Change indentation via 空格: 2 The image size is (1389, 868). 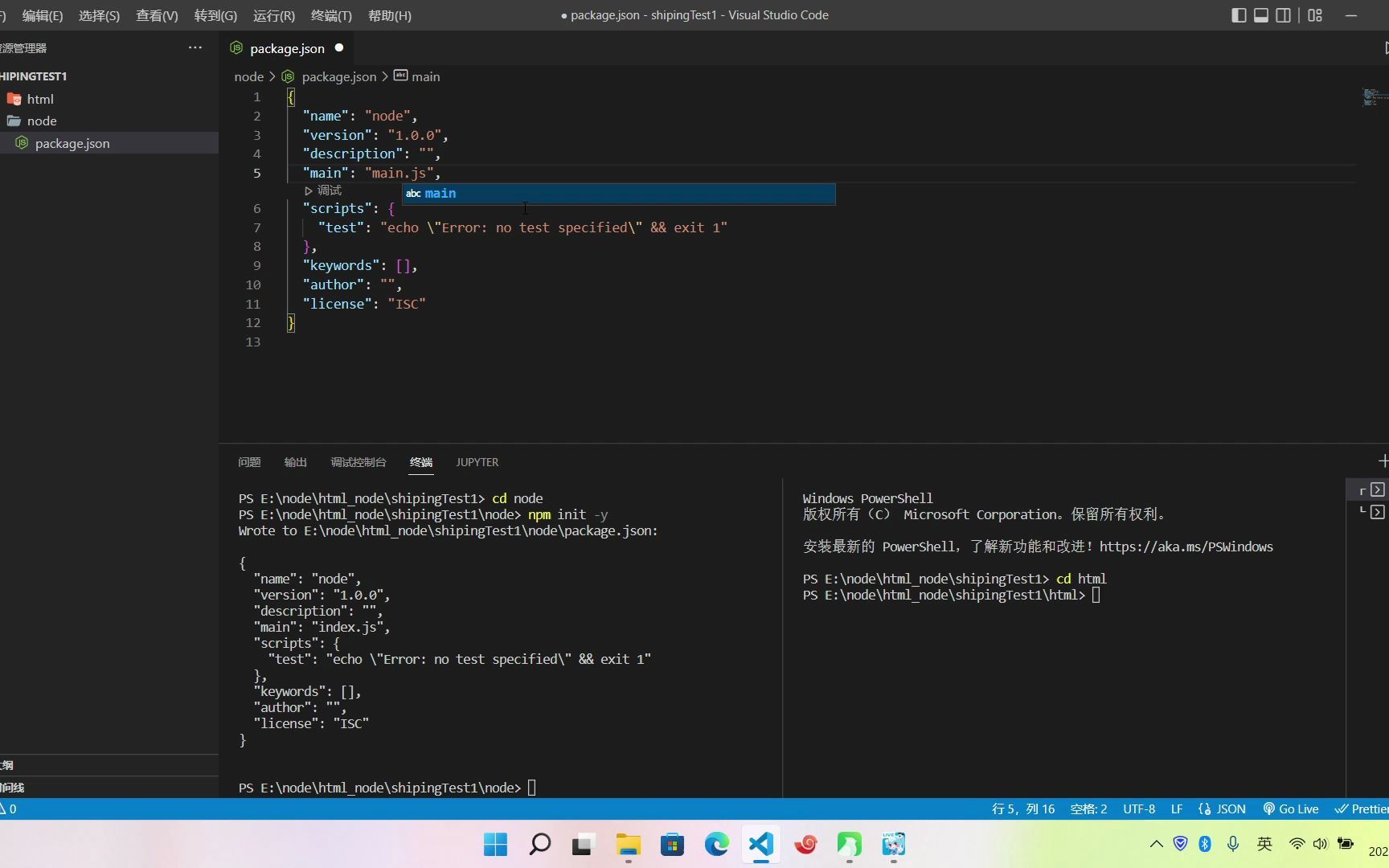pos(1088,809)
